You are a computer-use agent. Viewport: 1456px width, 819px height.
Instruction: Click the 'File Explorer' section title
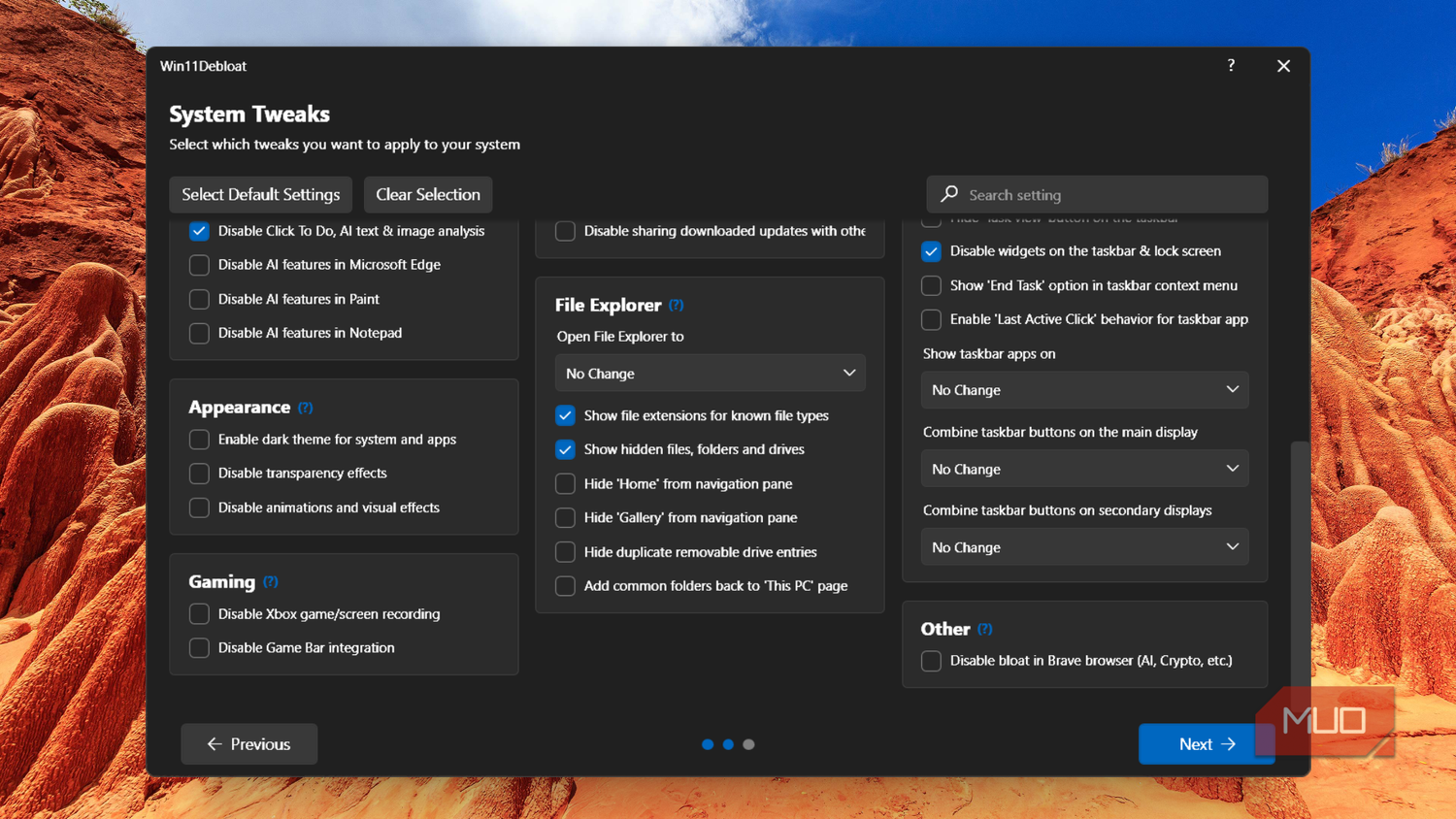608,305
